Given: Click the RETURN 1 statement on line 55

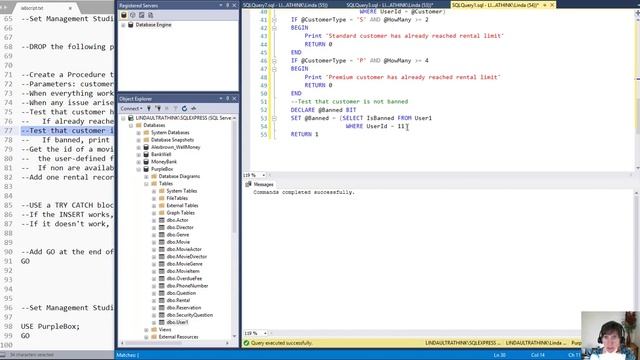Looking at the screenshot, I should [x=304, y=134].
